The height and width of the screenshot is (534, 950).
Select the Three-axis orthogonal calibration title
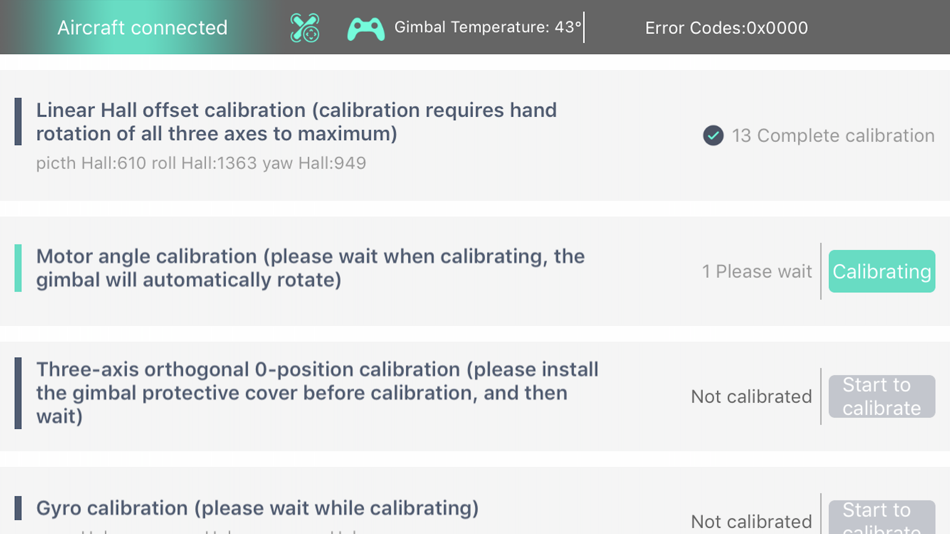tap(317, 393)
